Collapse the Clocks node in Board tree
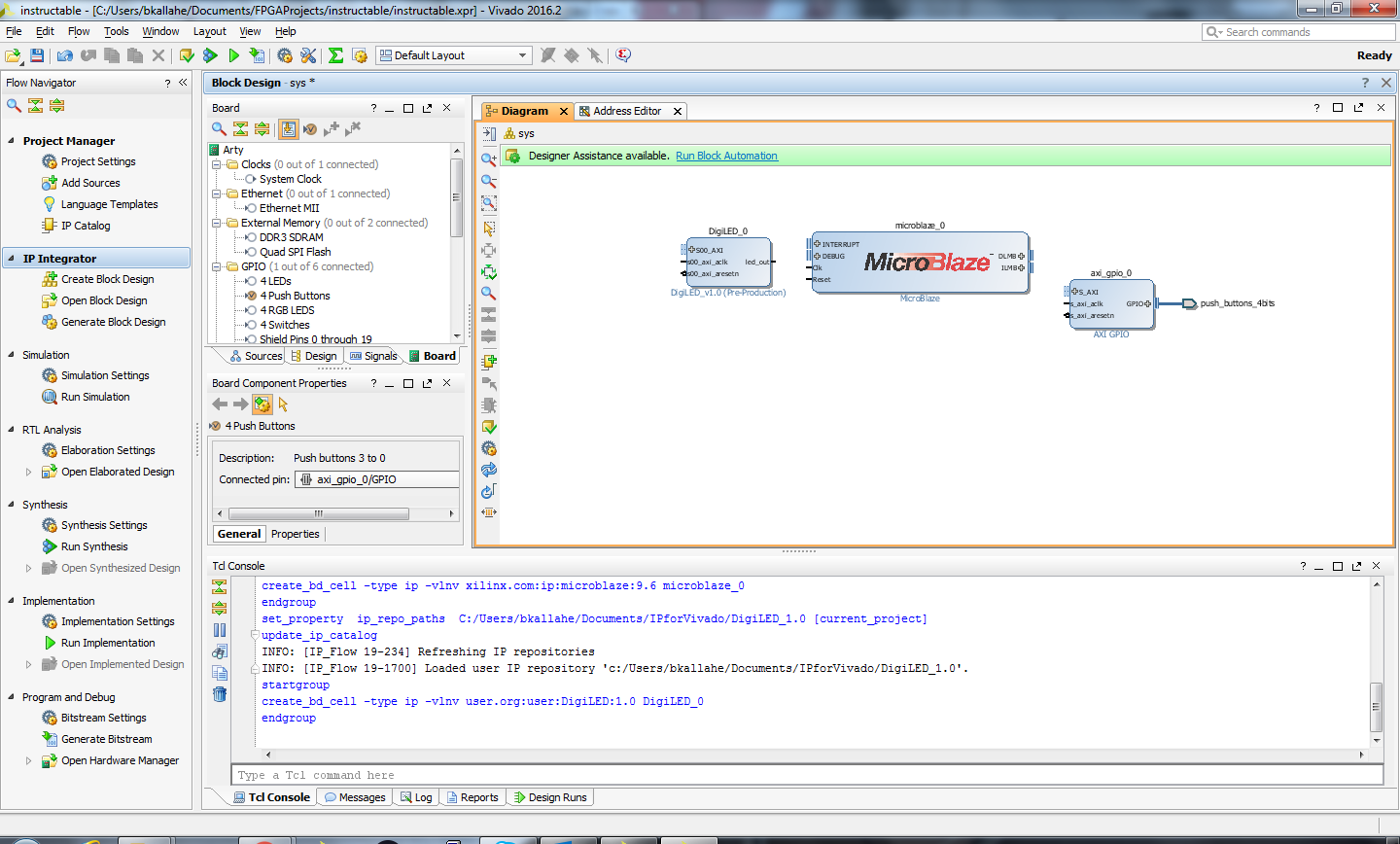 pyautogui.click(x=217, y=164)
